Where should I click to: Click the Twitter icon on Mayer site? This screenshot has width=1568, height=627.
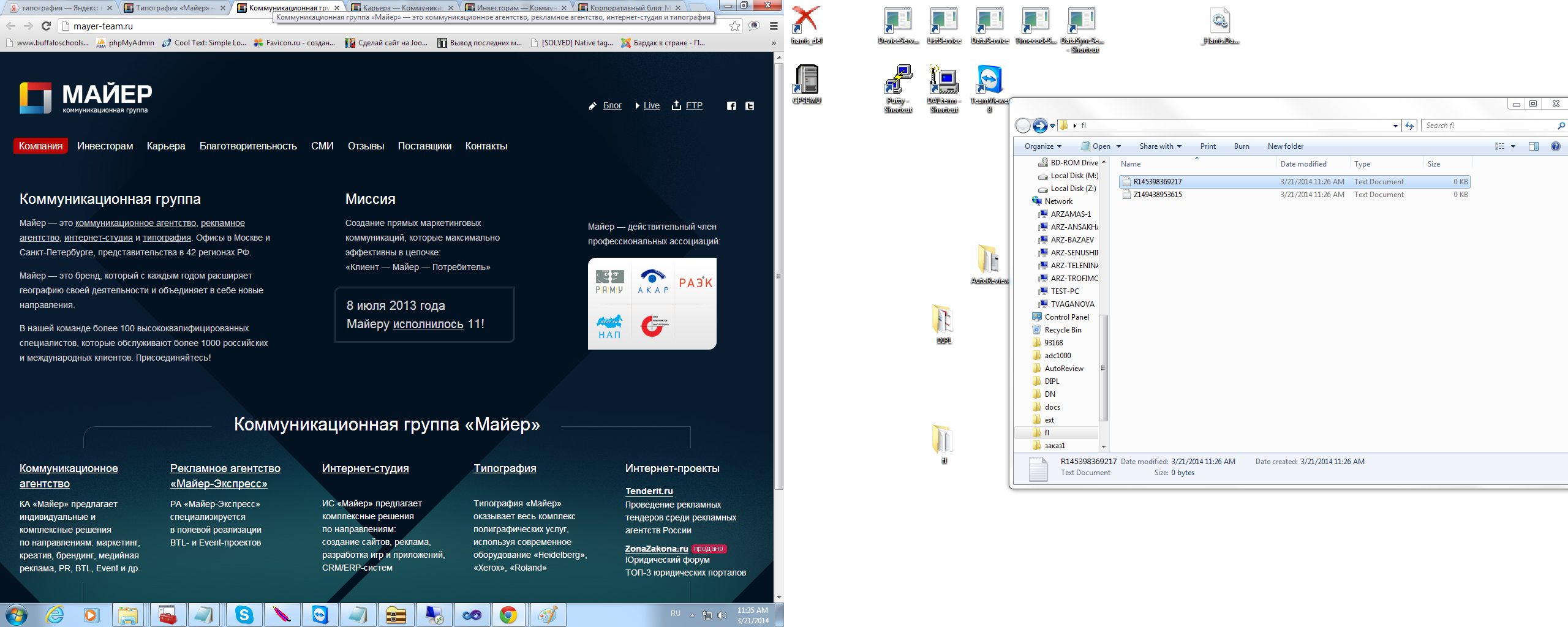click(750, 106)
